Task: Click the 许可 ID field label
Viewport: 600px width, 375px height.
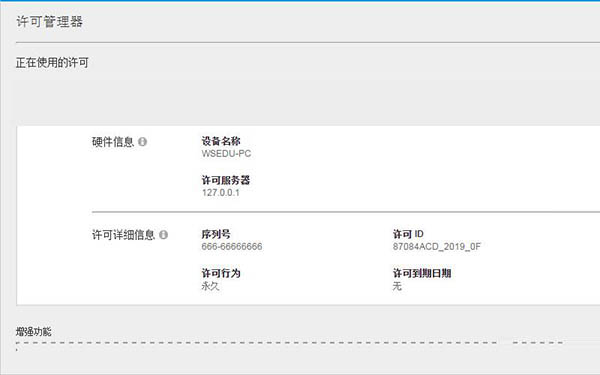Action: (x=408, y=234)
